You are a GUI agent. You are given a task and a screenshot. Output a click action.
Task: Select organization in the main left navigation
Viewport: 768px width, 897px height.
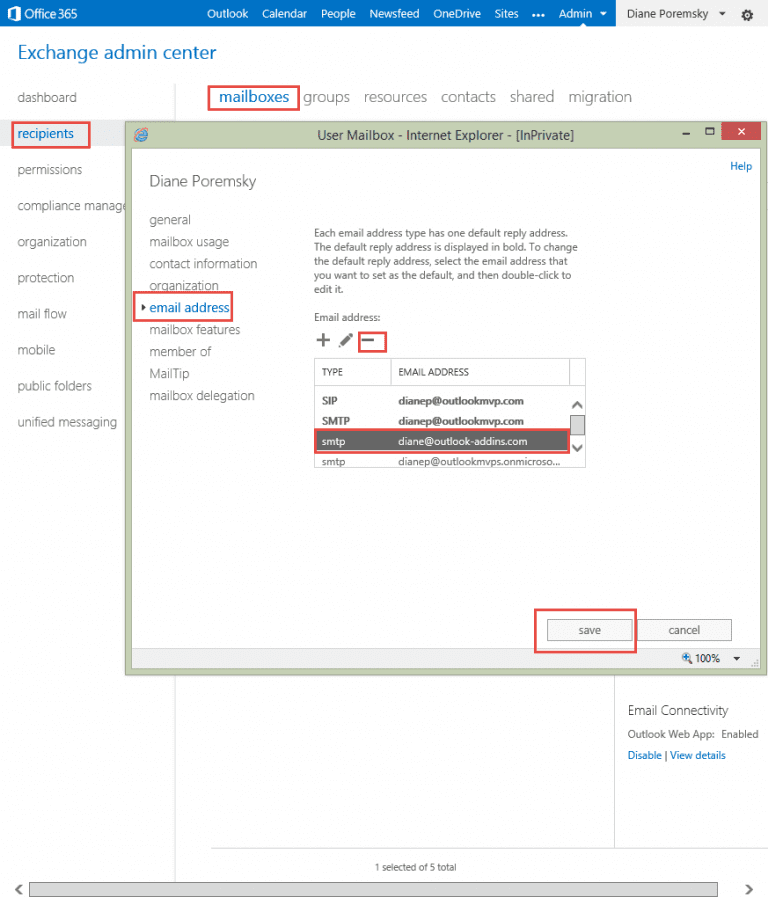pyautogui.click(x=52, y=242)
